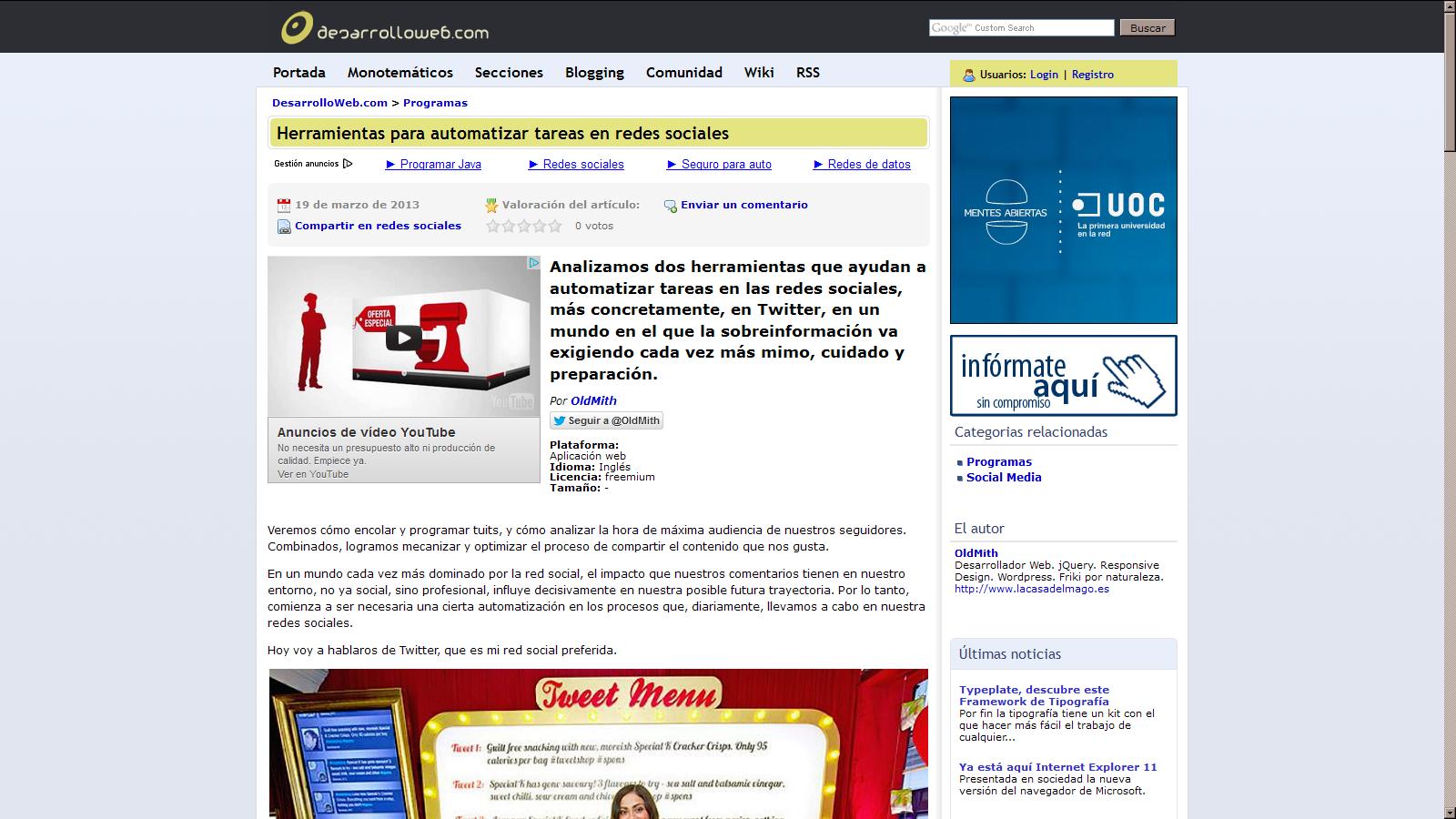
Task: Open the Blogging menu
Action: 594,73
